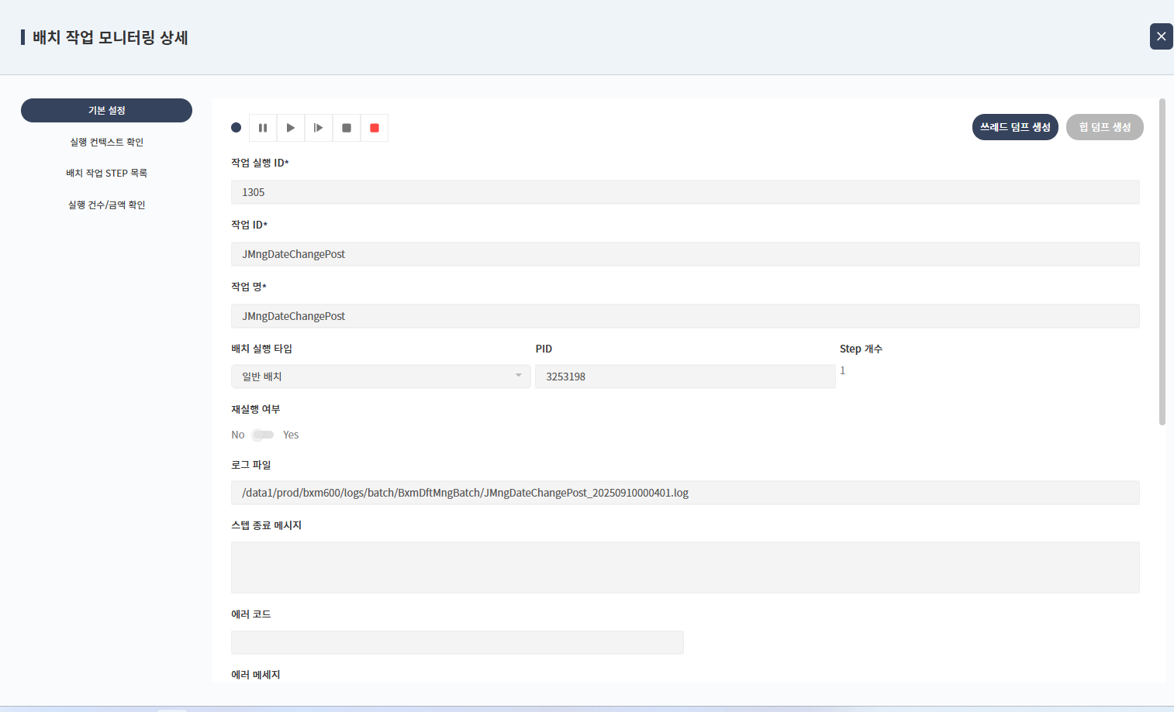The width and height of the screenshot is (1174, 712).
Task: Click the 쓰레드 덤프 생성 button
Action: [x=1014, y=127]
